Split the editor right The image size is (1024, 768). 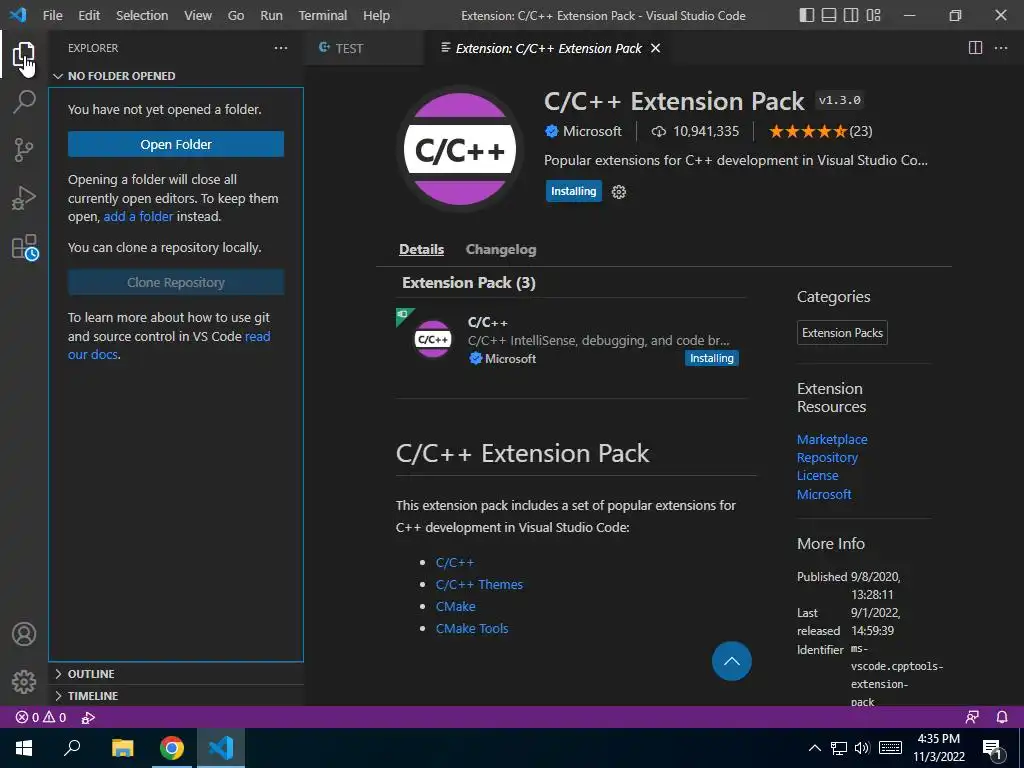click(x=975, y=48)
